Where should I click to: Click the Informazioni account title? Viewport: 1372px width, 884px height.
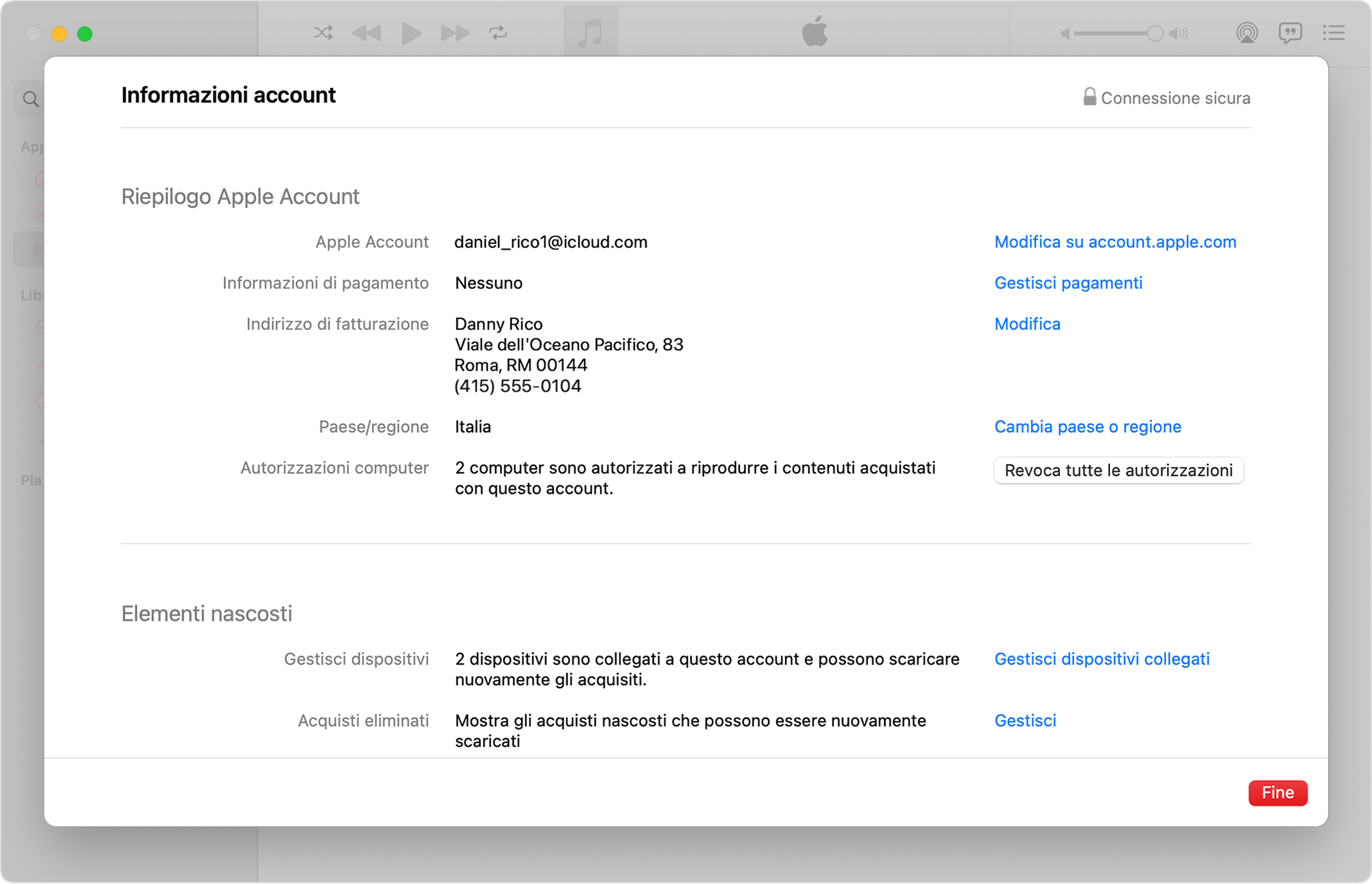(228, 95)
